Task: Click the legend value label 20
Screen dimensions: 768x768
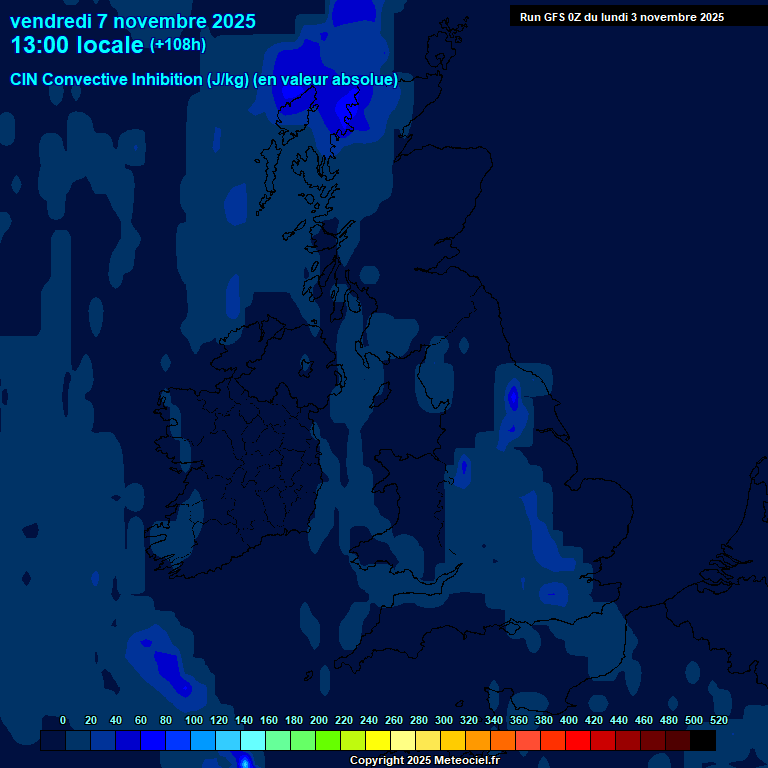Action: click(90, 720)
